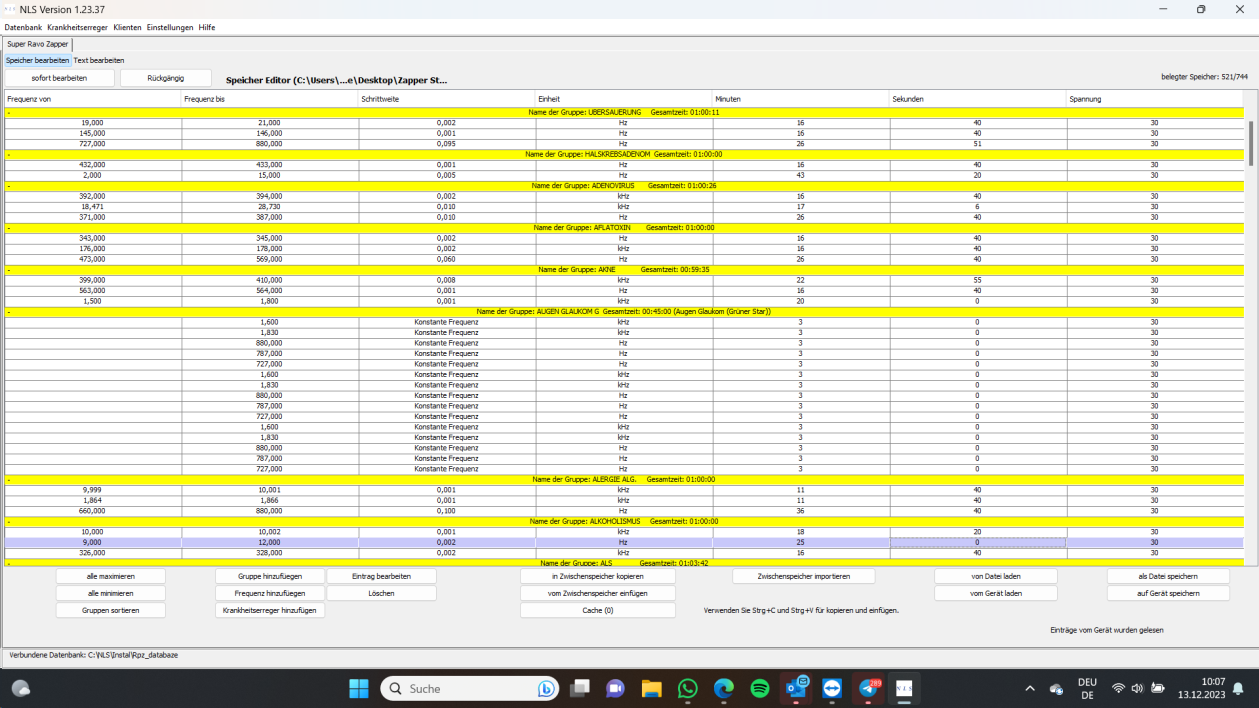The image size is (1259, 708).
Task: Open the Datenbank menu
Action: coord(23,27)
